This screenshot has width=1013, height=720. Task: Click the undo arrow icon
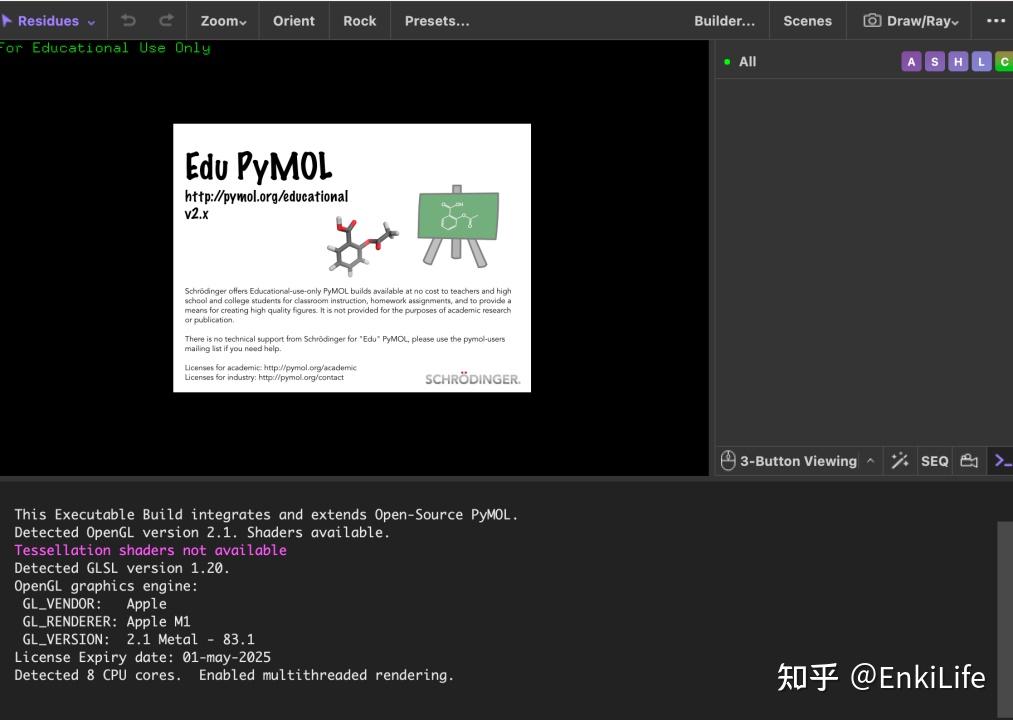[x=129, y=20]
